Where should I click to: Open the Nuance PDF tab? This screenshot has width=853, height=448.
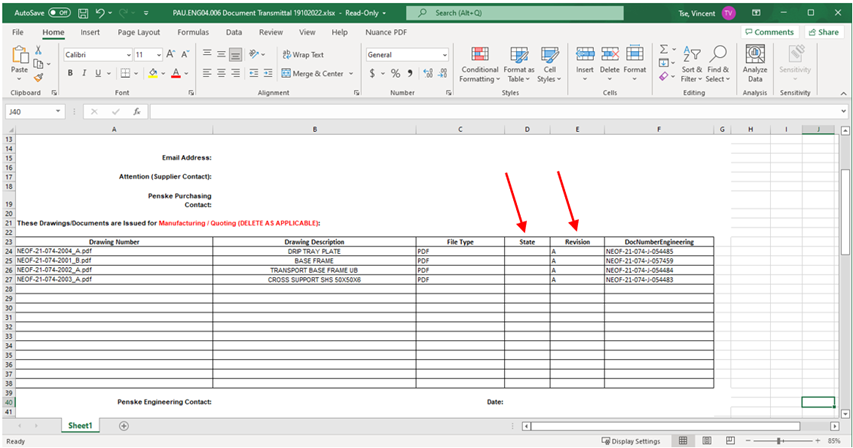coord(386,32)
